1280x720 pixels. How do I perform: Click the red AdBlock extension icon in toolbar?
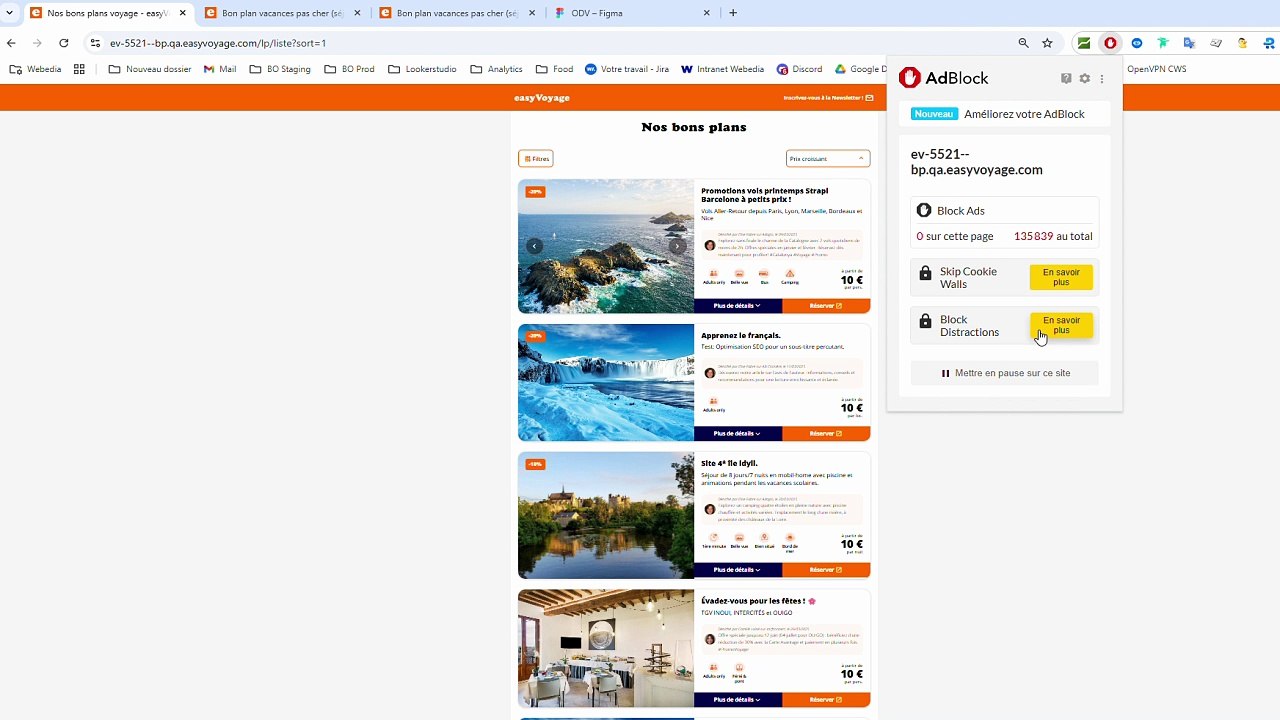(1110, 43)
